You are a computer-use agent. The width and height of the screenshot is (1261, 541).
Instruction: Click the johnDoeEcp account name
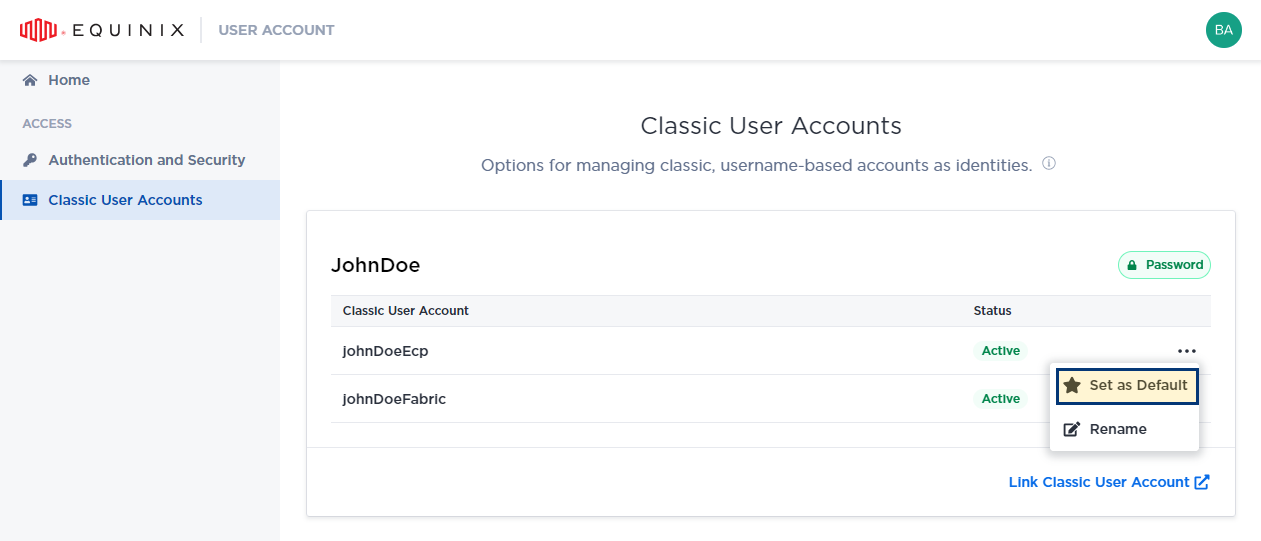coord(385,351)
